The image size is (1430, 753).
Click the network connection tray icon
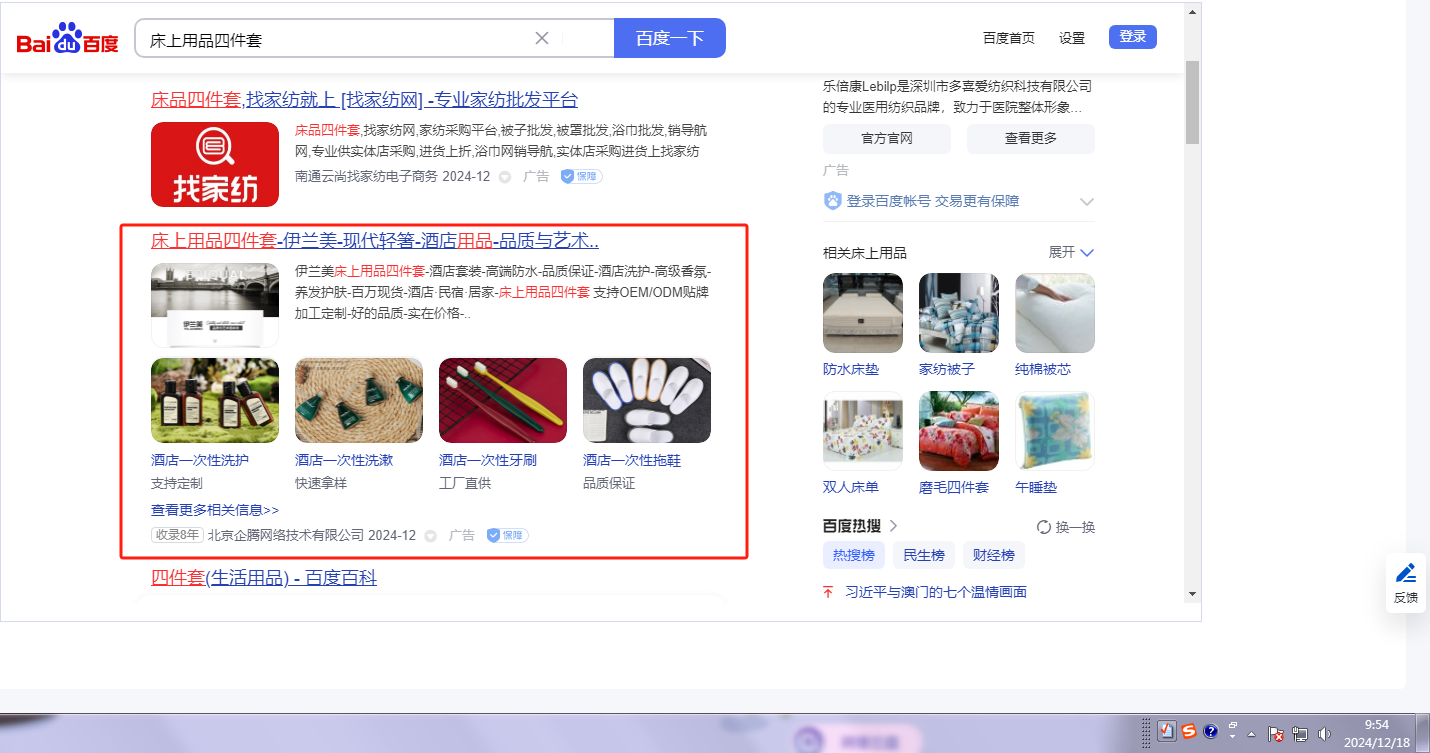(x=1300, y=733)
